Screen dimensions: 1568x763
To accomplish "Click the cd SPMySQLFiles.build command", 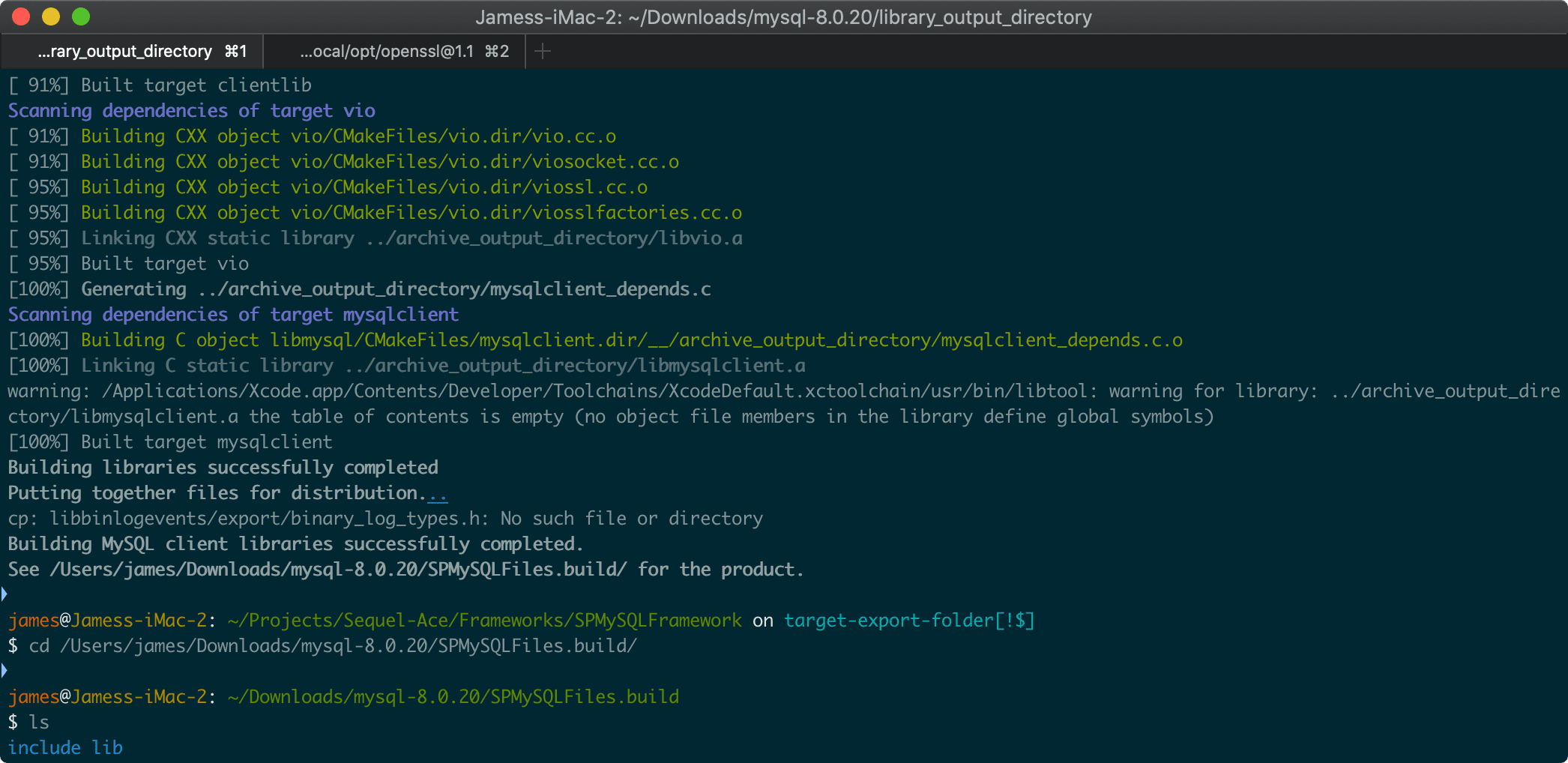I will [333, 646].
